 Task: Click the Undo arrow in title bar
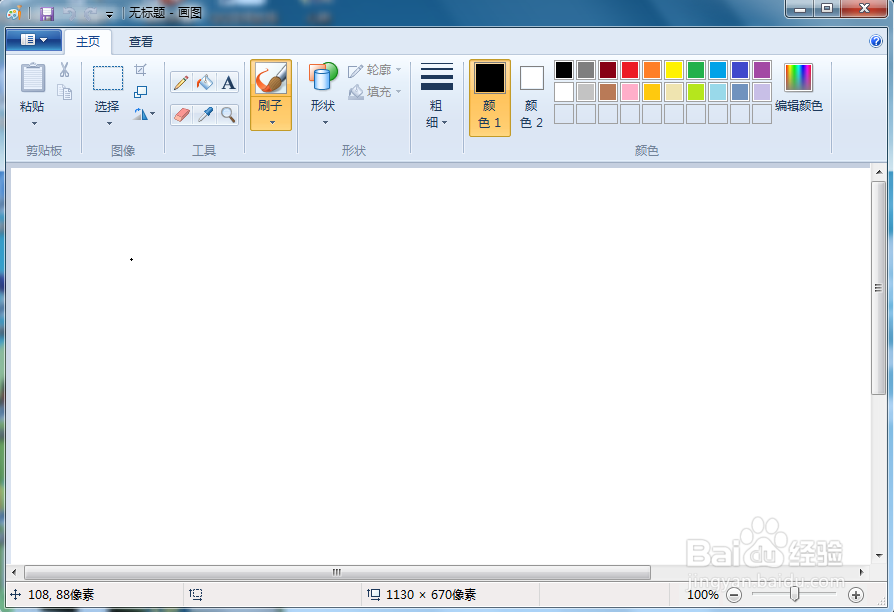[69, 13]
